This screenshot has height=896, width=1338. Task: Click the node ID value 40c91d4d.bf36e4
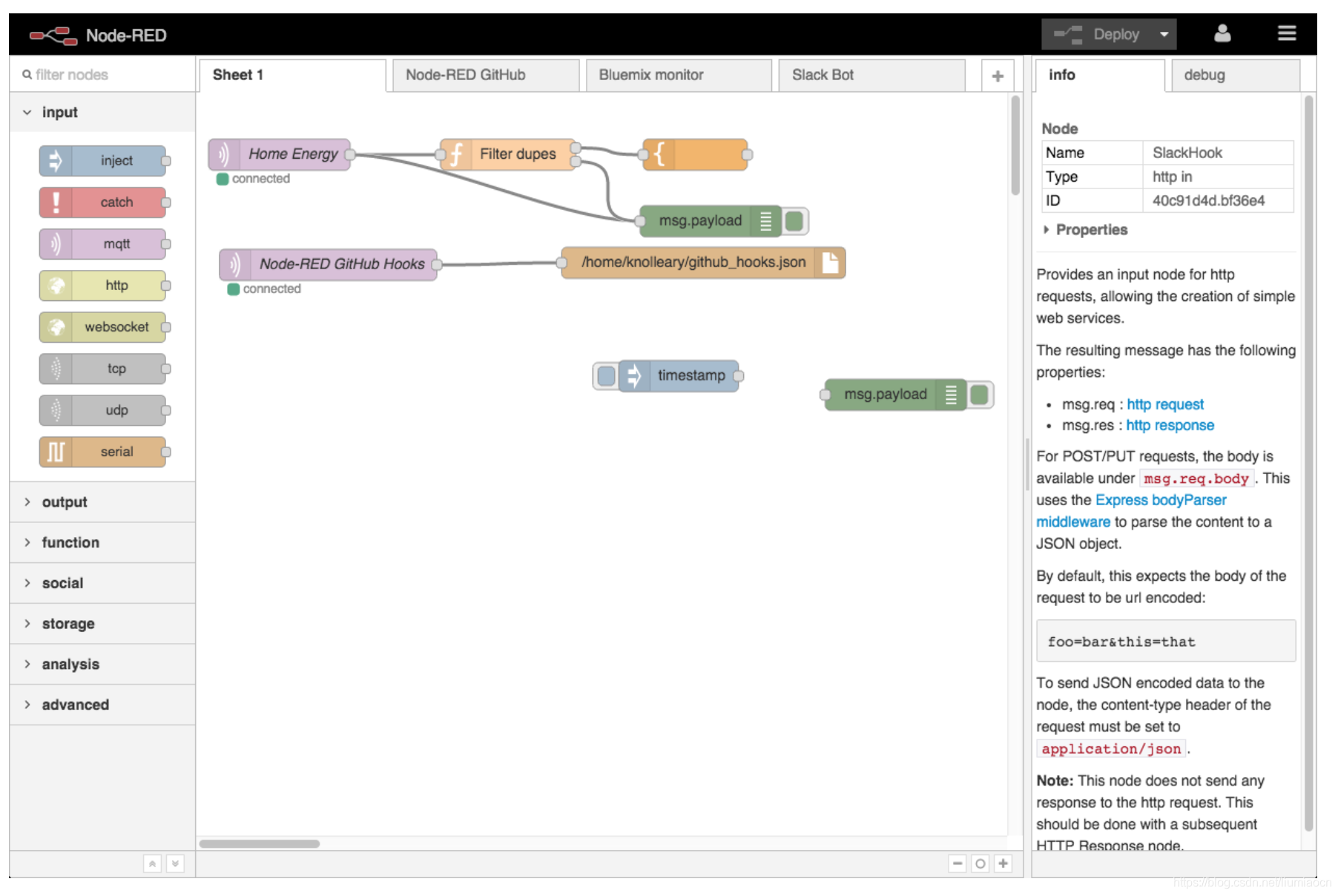tap(1208, 201)
